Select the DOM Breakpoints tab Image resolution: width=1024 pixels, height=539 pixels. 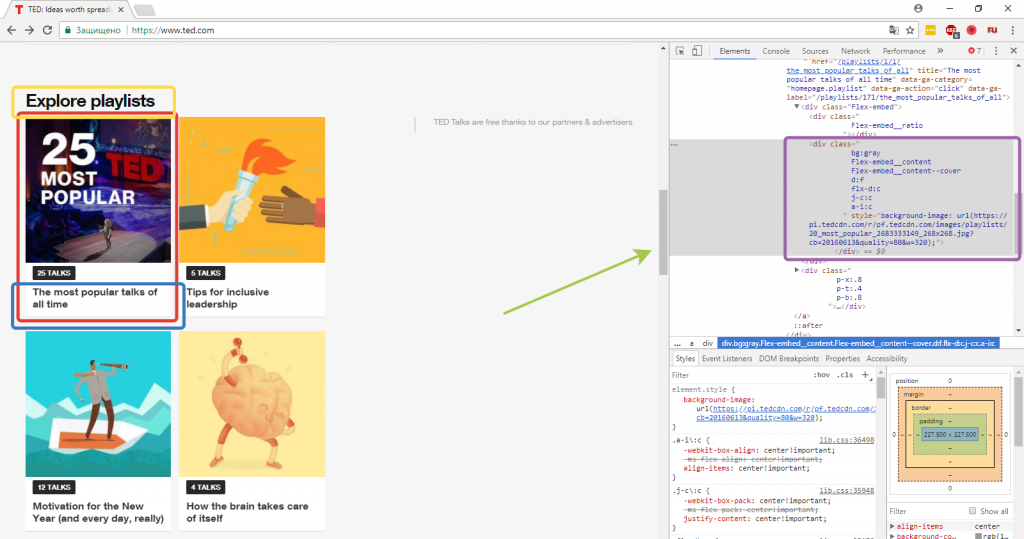coord(788,359)
